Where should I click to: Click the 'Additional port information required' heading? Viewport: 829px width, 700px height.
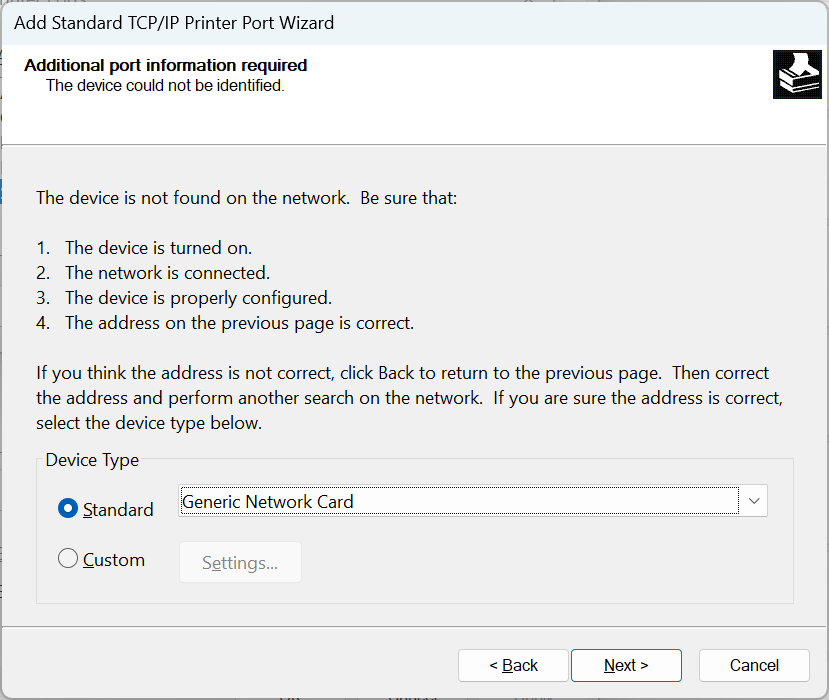[x=166, y=66]
